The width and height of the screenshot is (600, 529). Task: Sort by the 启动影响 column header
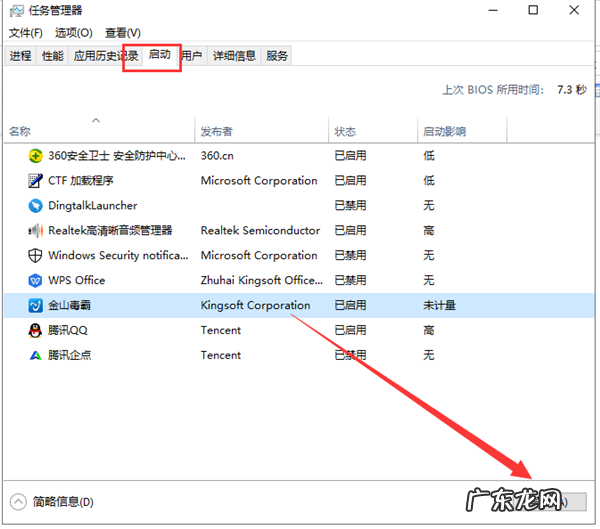(x=462, y=131)
